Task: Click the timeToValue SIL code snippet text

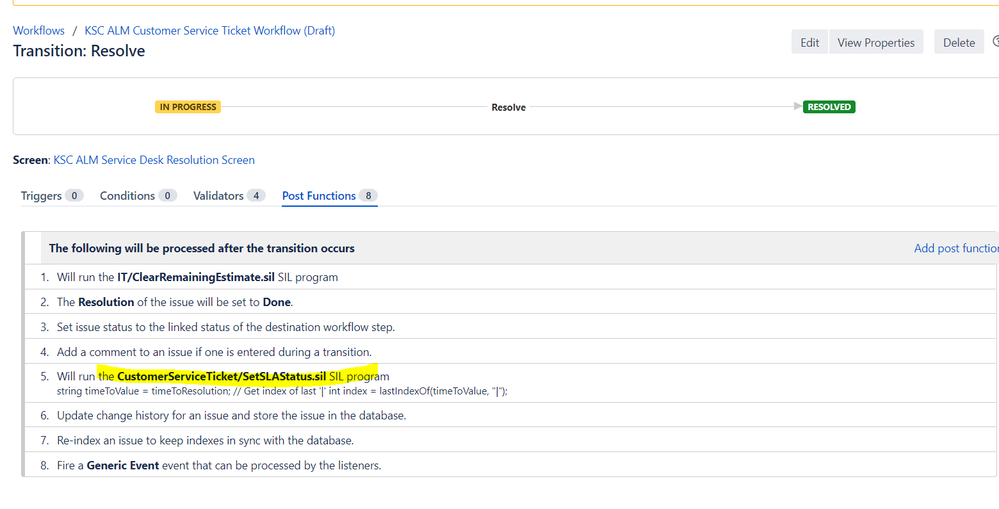Action: point(282,391)
